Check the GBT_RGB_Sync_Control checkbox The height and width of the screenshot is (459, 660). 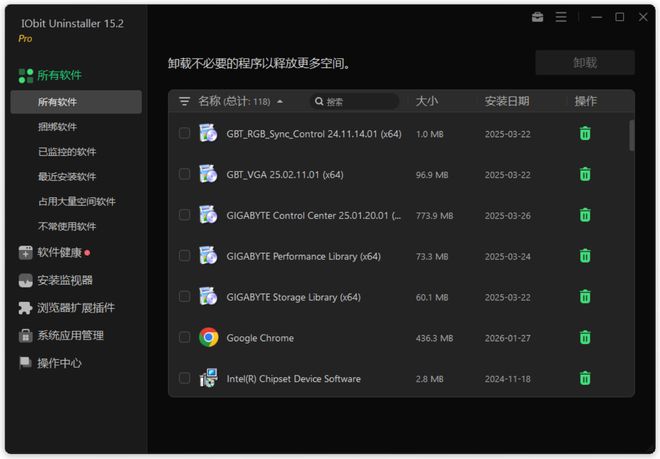point(184,133)
